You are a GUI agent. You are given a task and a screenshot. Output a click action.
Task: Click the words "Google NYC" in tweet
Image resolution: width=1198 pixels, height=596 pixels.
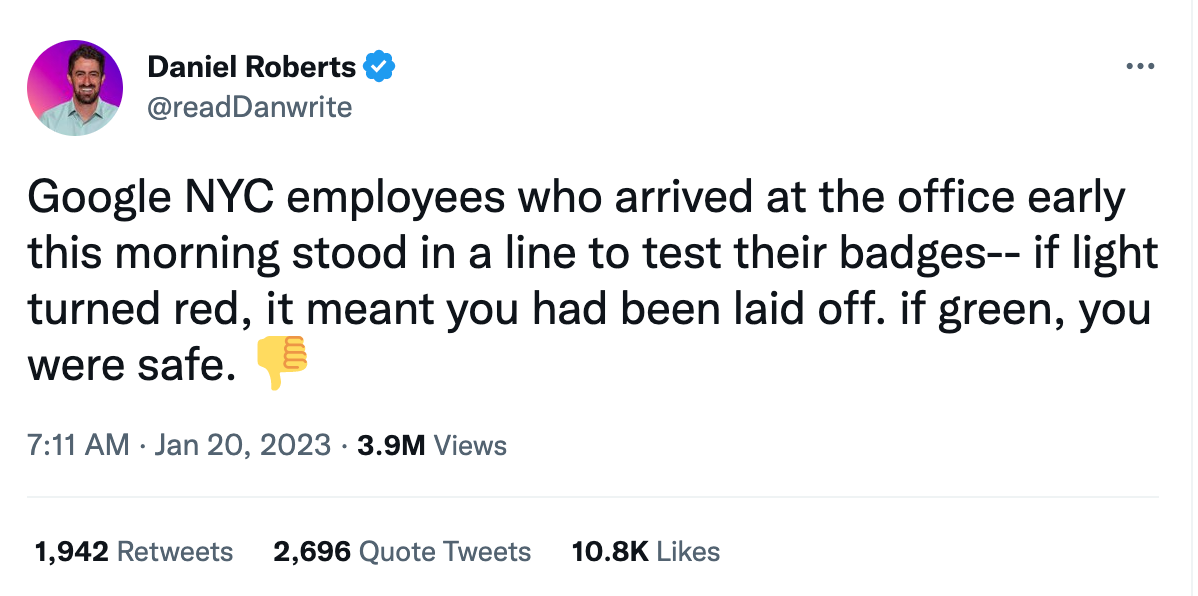pos(150,199)
